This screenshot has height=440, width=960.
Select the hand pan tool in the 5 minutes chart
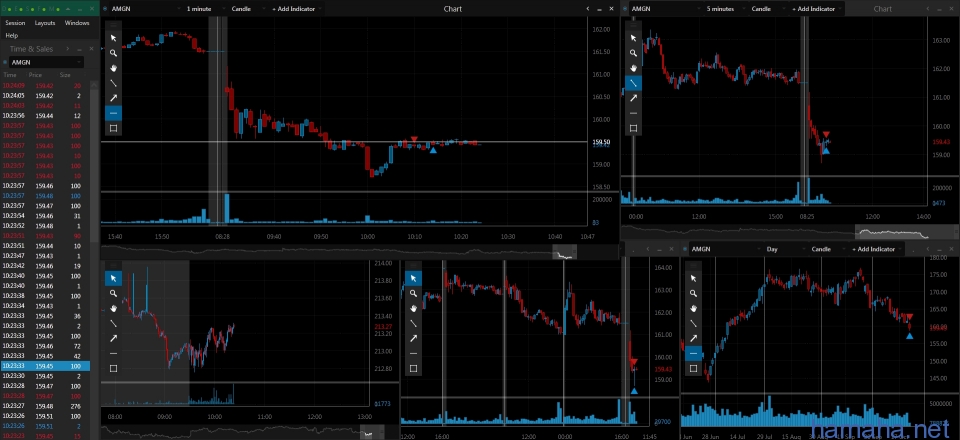633,68
